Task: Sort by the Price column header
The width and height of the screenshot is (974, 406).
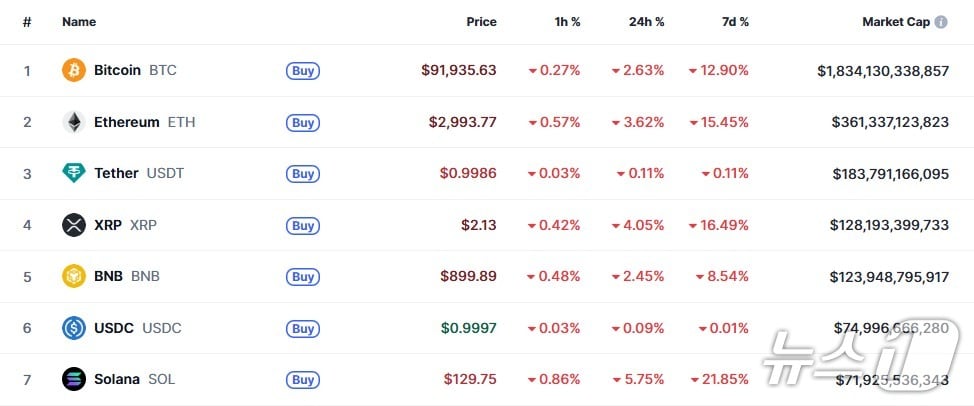Action: [x=481, y=22]
